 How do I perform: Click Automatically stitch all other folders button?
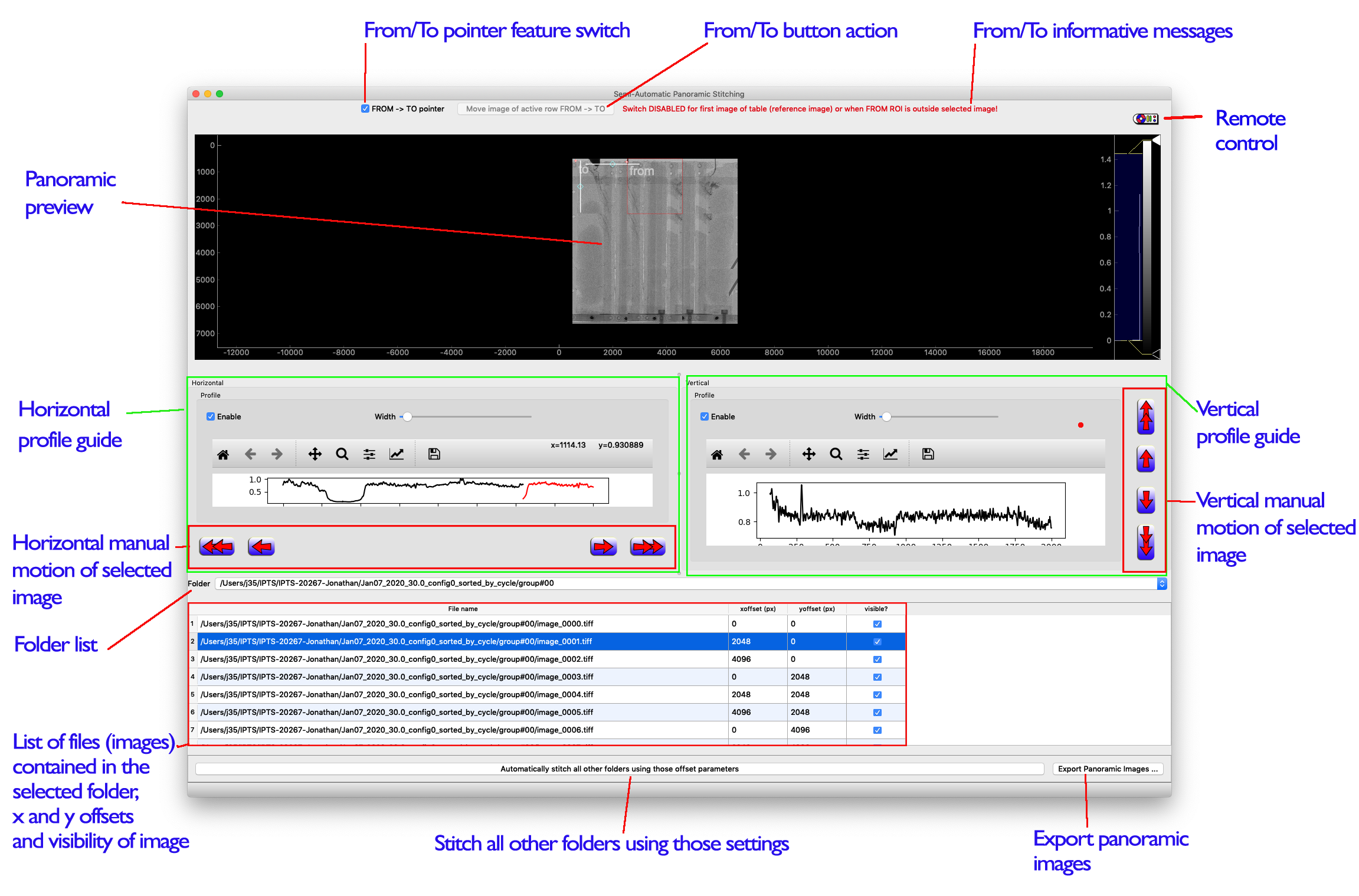[x=619, y=769]
